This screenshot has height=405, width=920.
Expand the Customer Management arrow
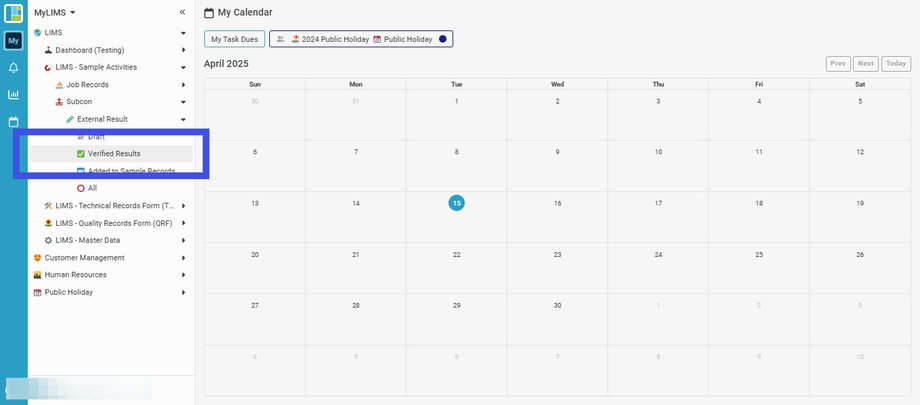tap(183, 258)
